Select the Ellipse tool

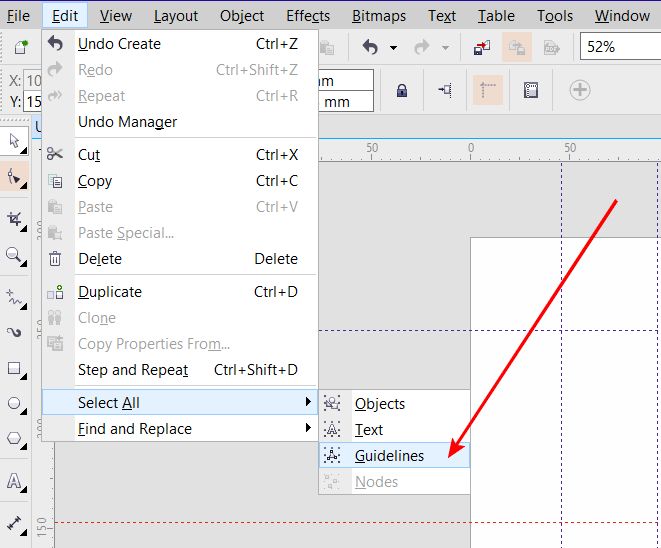tap(14, 404)
